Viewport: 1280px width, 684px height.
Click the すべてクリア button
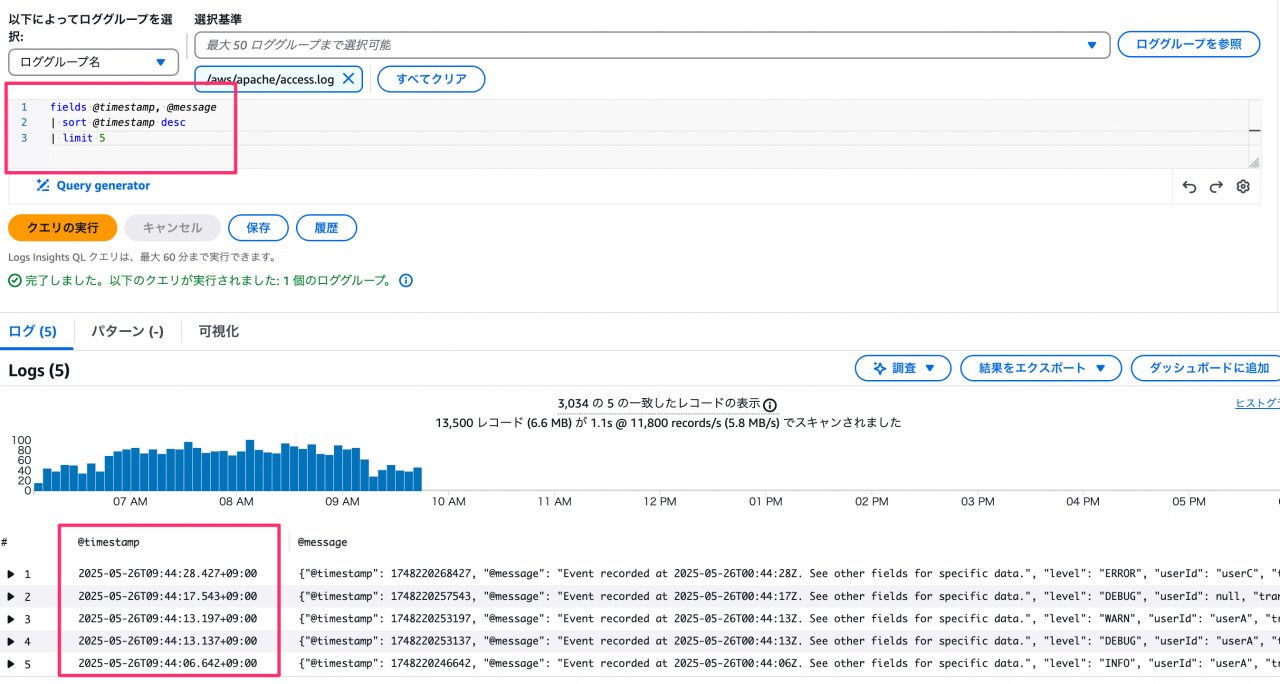pyautogui.click(x=431, y=79)
